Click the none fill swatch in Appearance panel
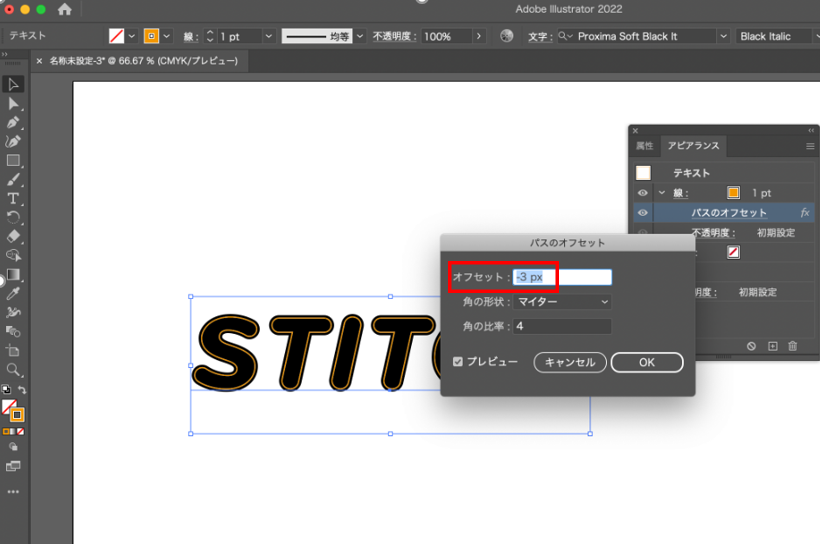820x544 pixels. 733,252
